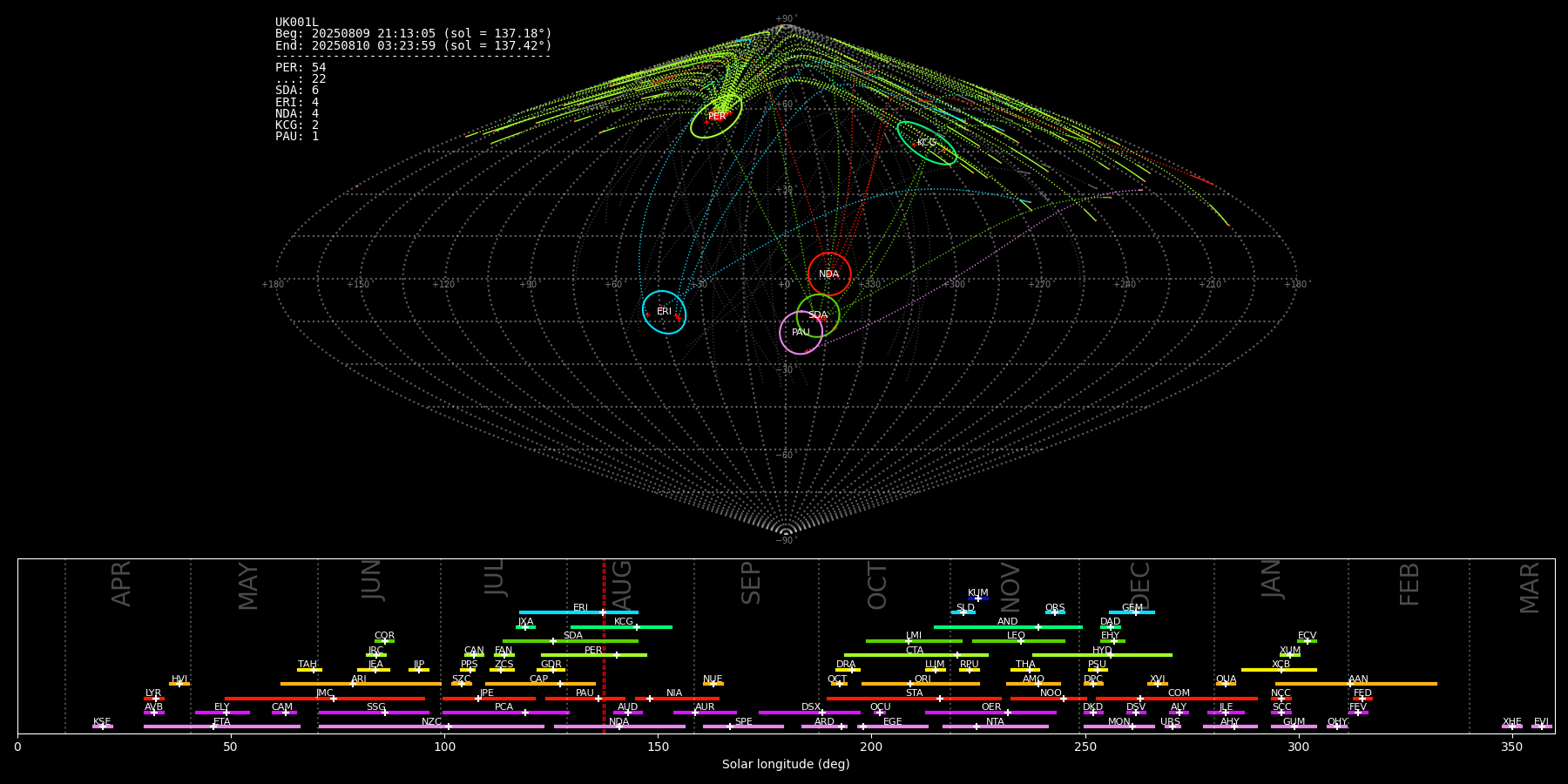Viewport: 1568px width, 784px height.
Task: Click the SPE shower bar in timeline
Action: 743,727
